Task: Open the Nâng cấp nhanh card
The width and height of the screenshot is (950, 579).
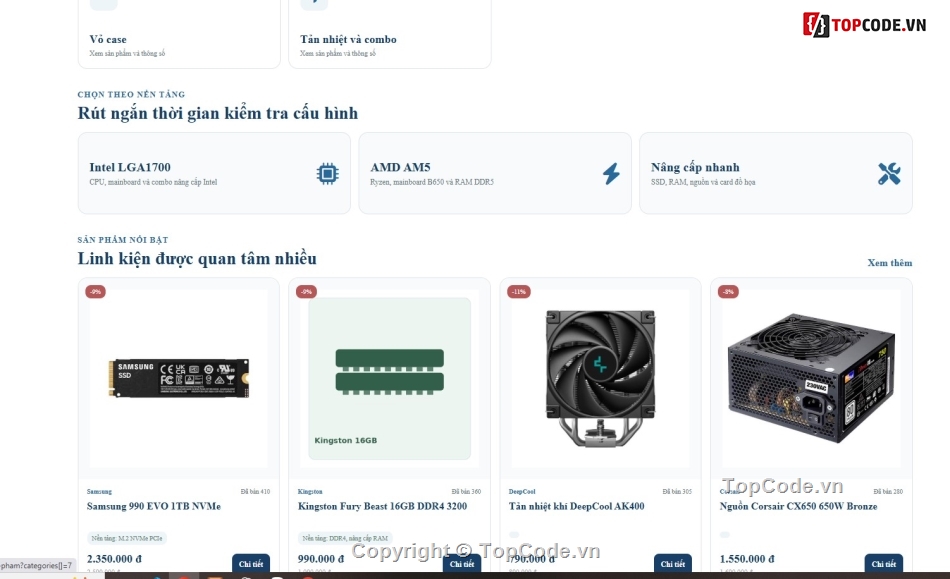Action: (776, 173)
